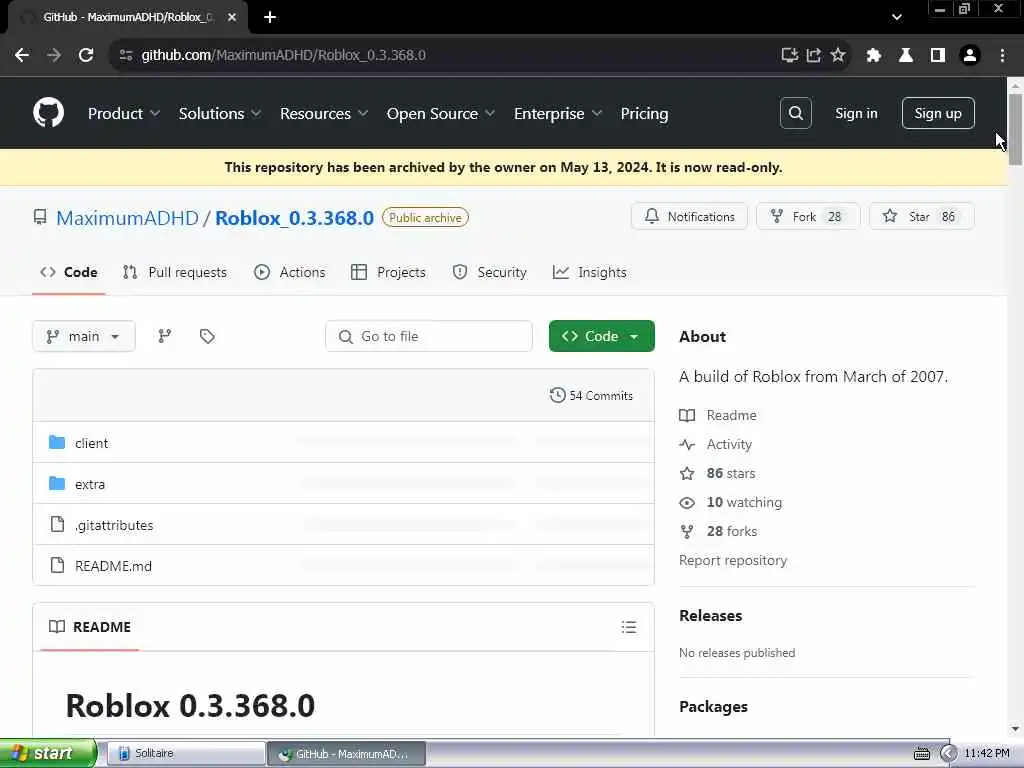This screenshot has height=768, width=1024.
Task: Open the Roblox_0.3.368.0 repository link
Action: (295, 217)
